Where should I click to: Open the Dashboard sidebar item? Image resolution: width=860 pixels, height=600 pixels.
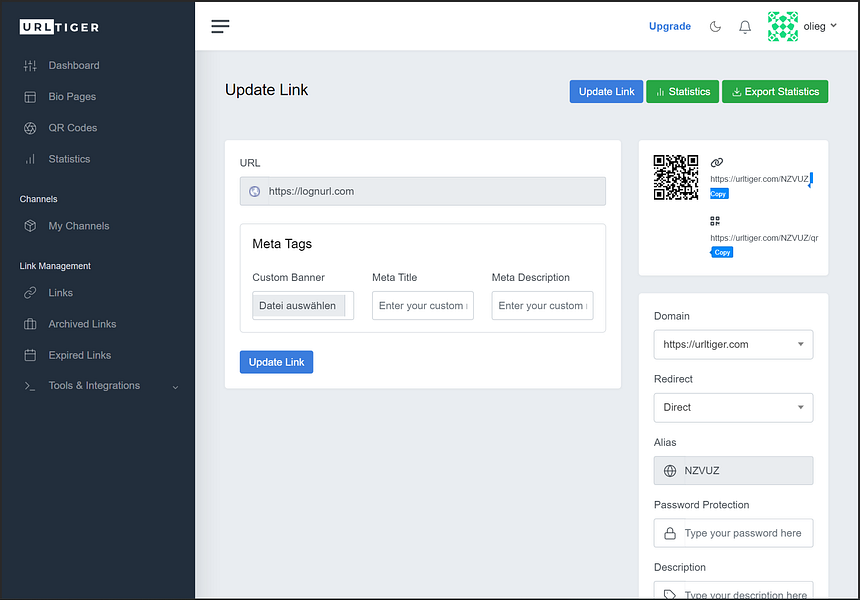pos(73,65)
